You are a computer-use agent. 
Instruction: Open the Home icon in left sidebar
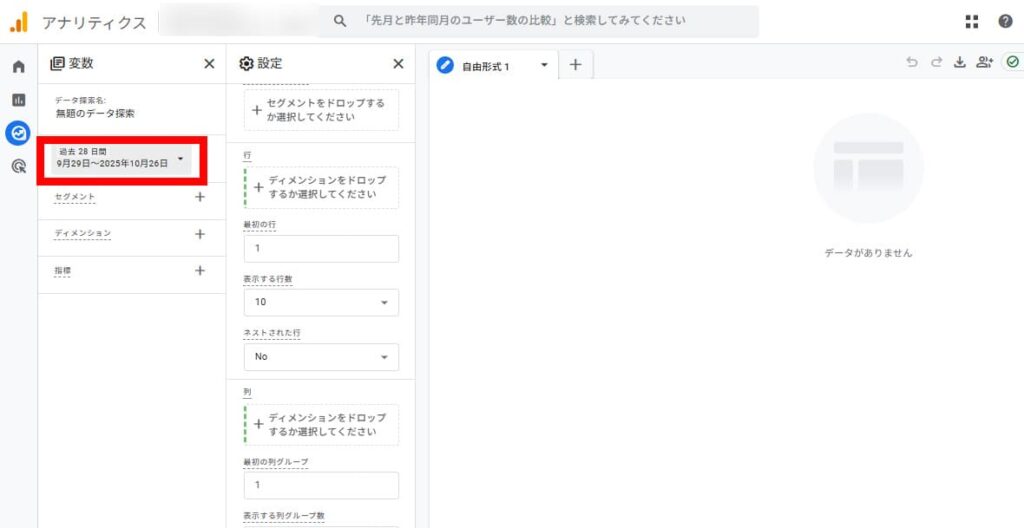[x=18, y=67]
